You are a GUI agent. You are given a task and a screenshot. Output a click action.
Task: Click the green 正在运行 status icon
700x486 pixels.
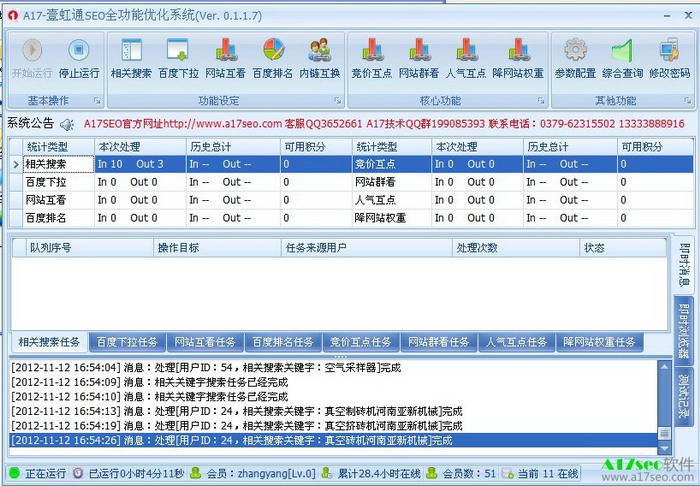coord(15,473)
